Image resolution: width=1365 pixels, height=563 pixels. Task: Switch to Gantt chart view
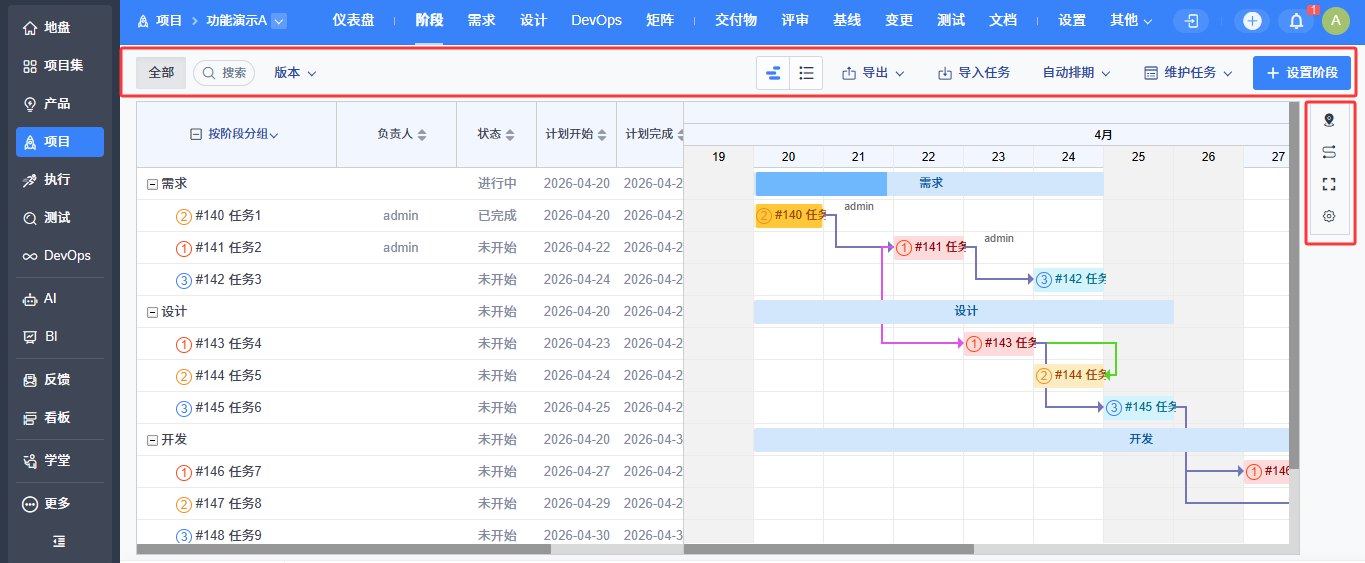(x=773, y=73)
